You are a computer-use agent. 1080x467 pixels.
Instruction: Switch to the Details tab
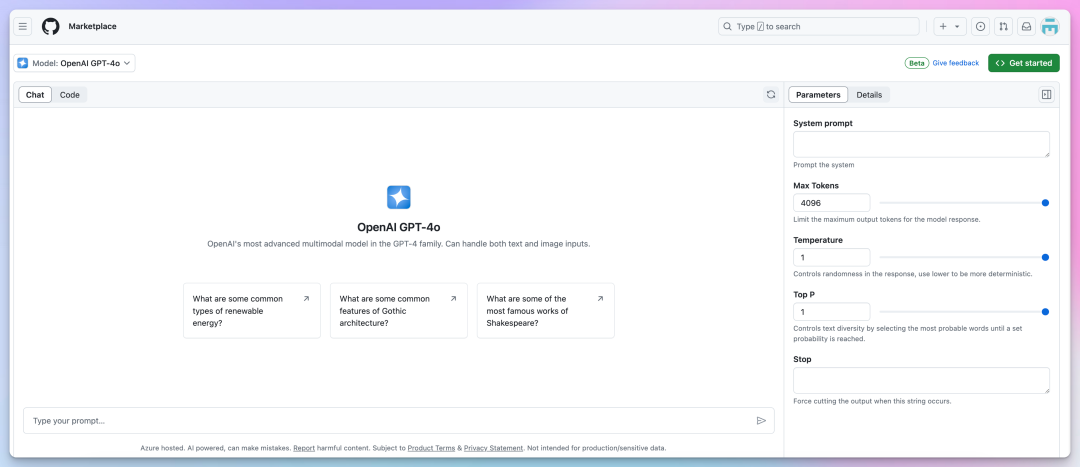click(x=869, y=95)
